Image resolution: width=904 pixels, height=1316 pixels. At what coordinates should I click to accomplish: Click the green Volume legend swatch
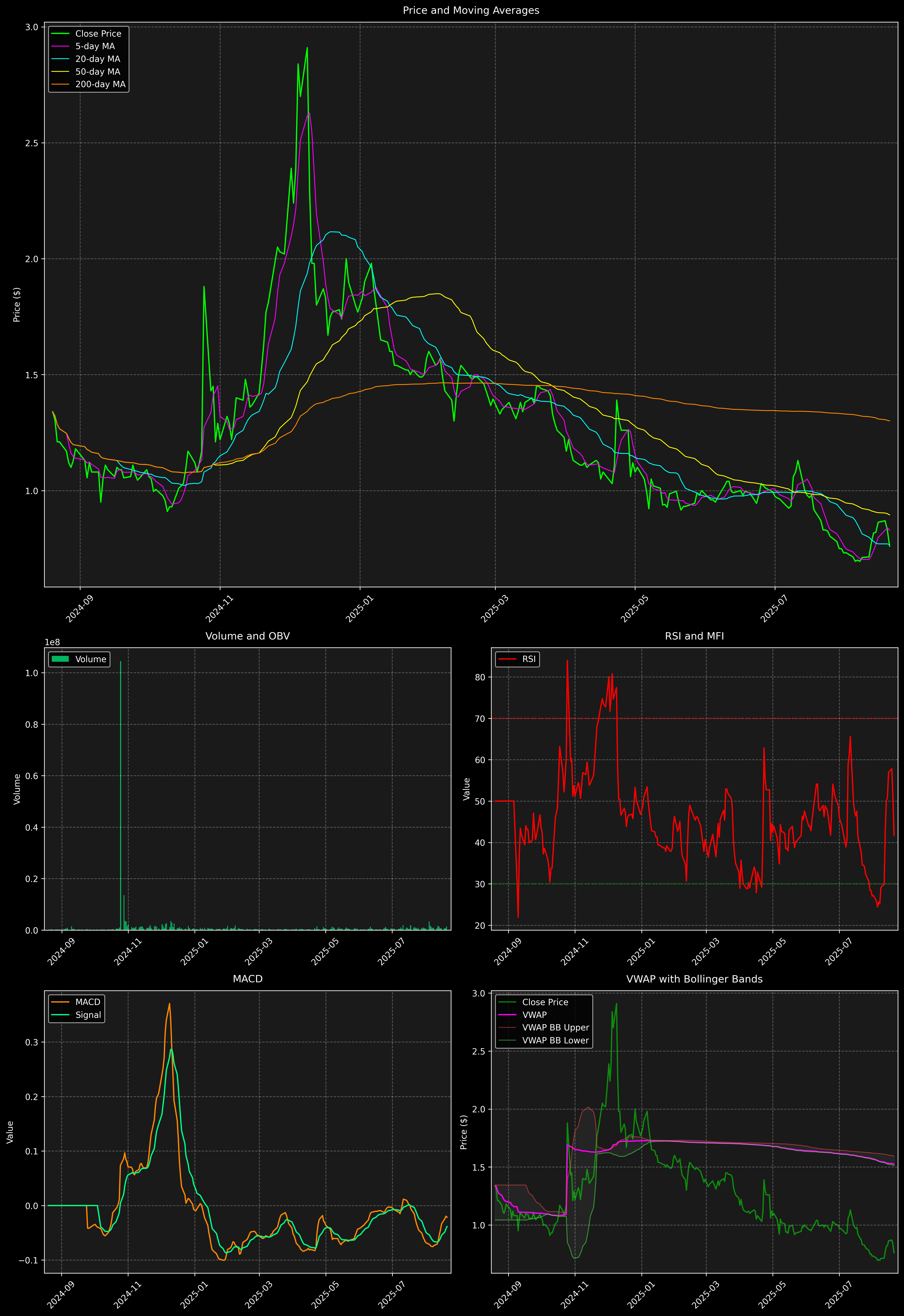[60, 659]
